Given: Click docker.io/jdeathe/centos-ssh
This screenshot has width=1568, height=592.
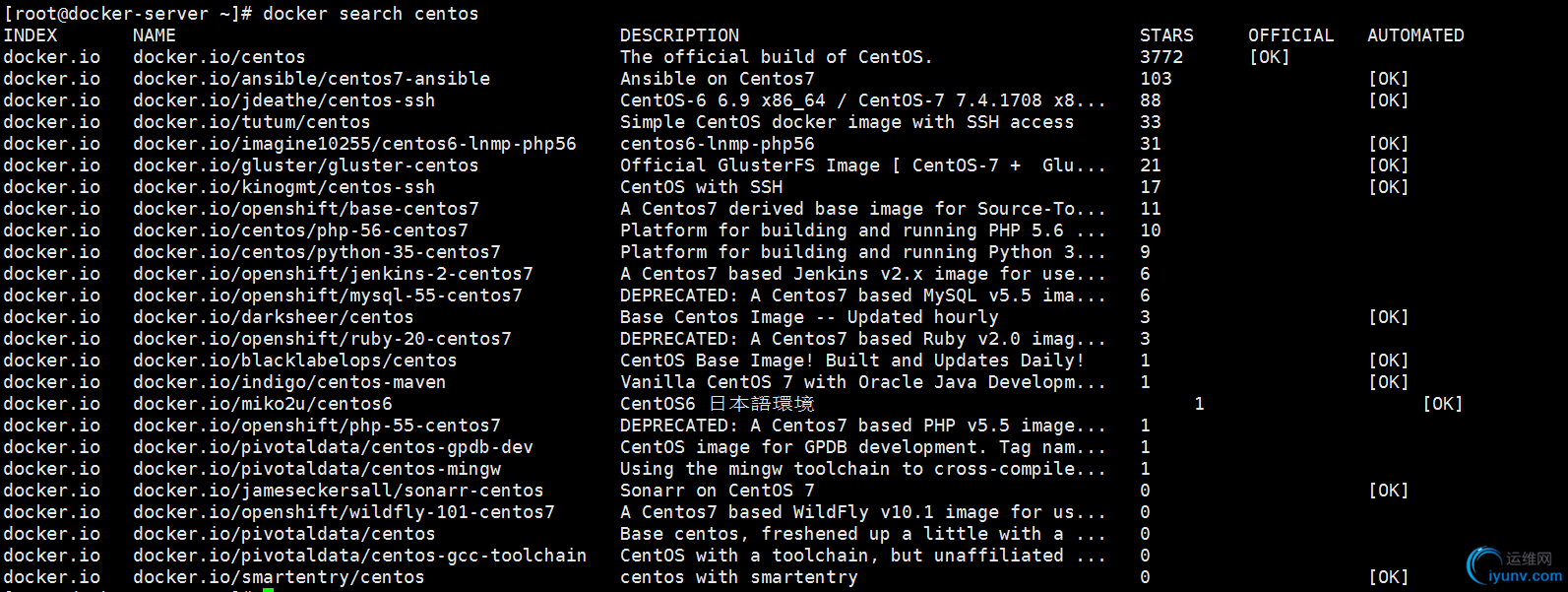Looking at the screenshot, I should (x=284, y=100).
